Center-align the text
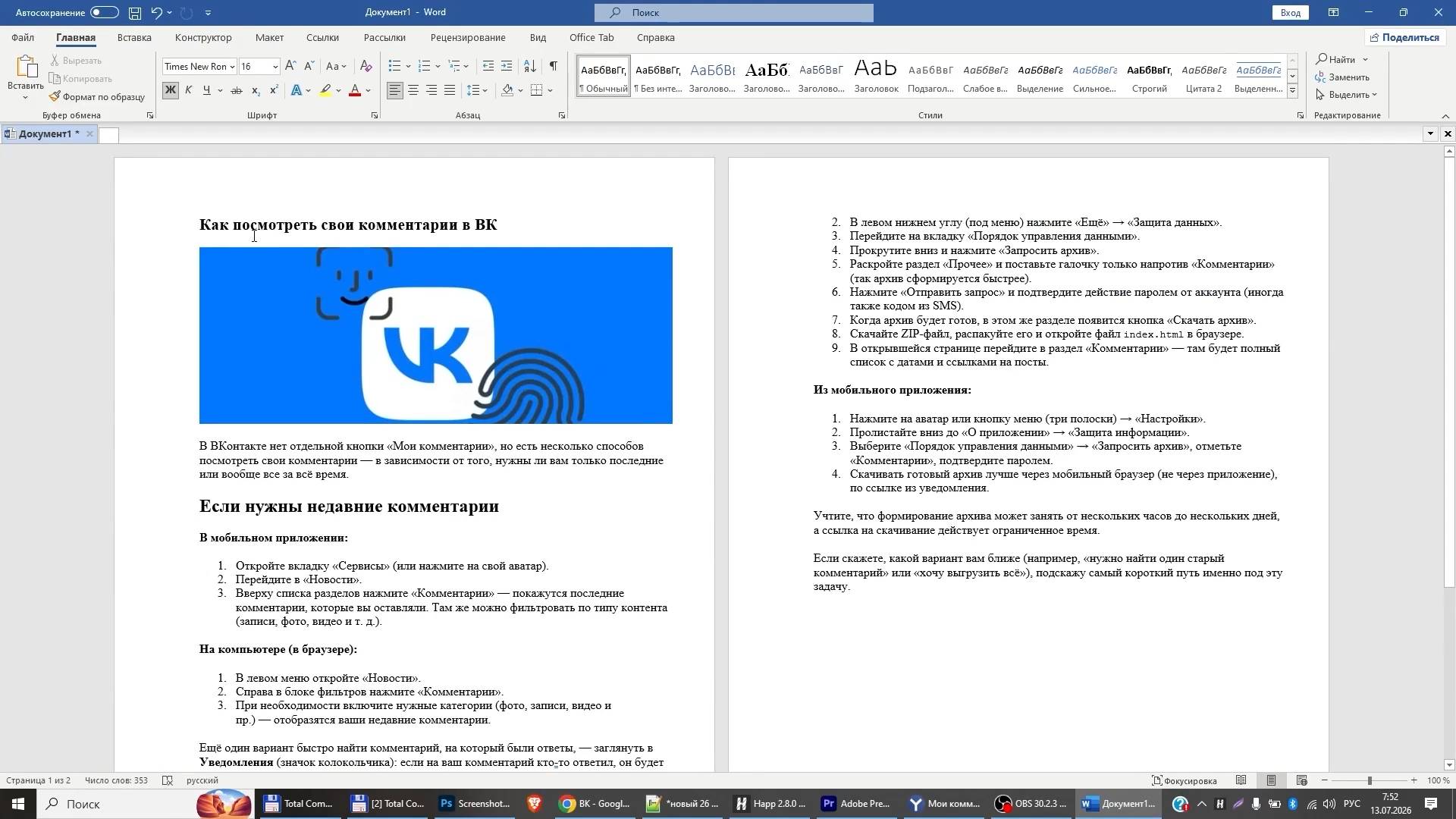 tap(413, 90)
